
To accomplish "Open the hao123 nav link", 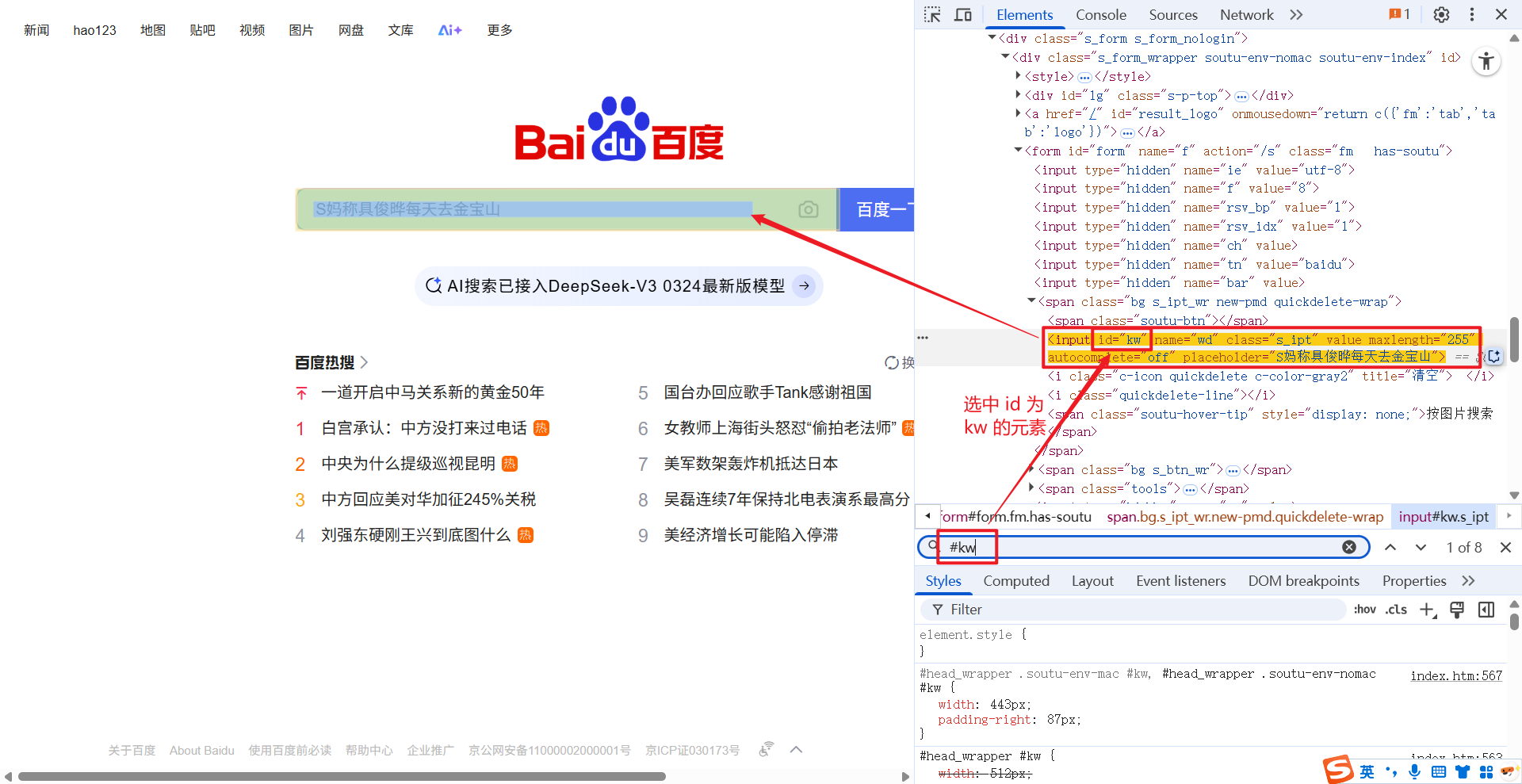I will 94,30.
